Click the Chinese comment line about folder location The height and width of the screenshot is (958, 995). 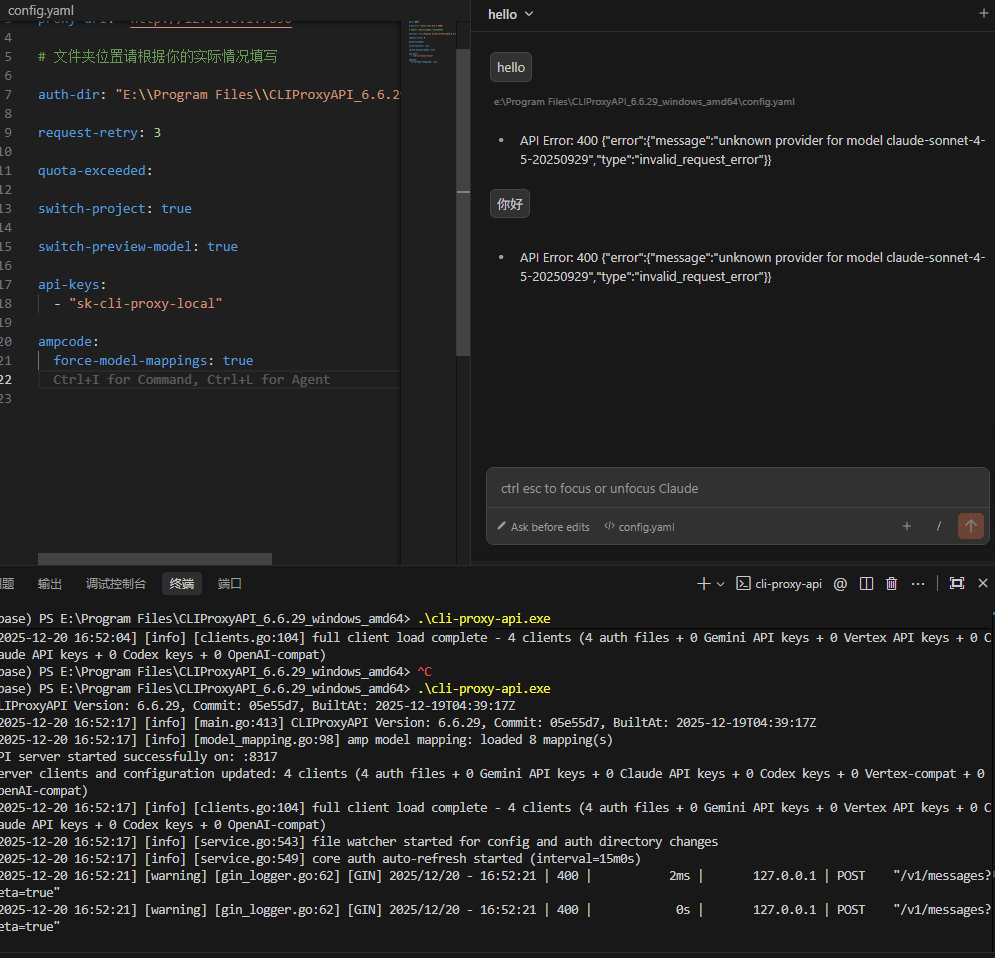pyautogui.click(x=157, y=56)
